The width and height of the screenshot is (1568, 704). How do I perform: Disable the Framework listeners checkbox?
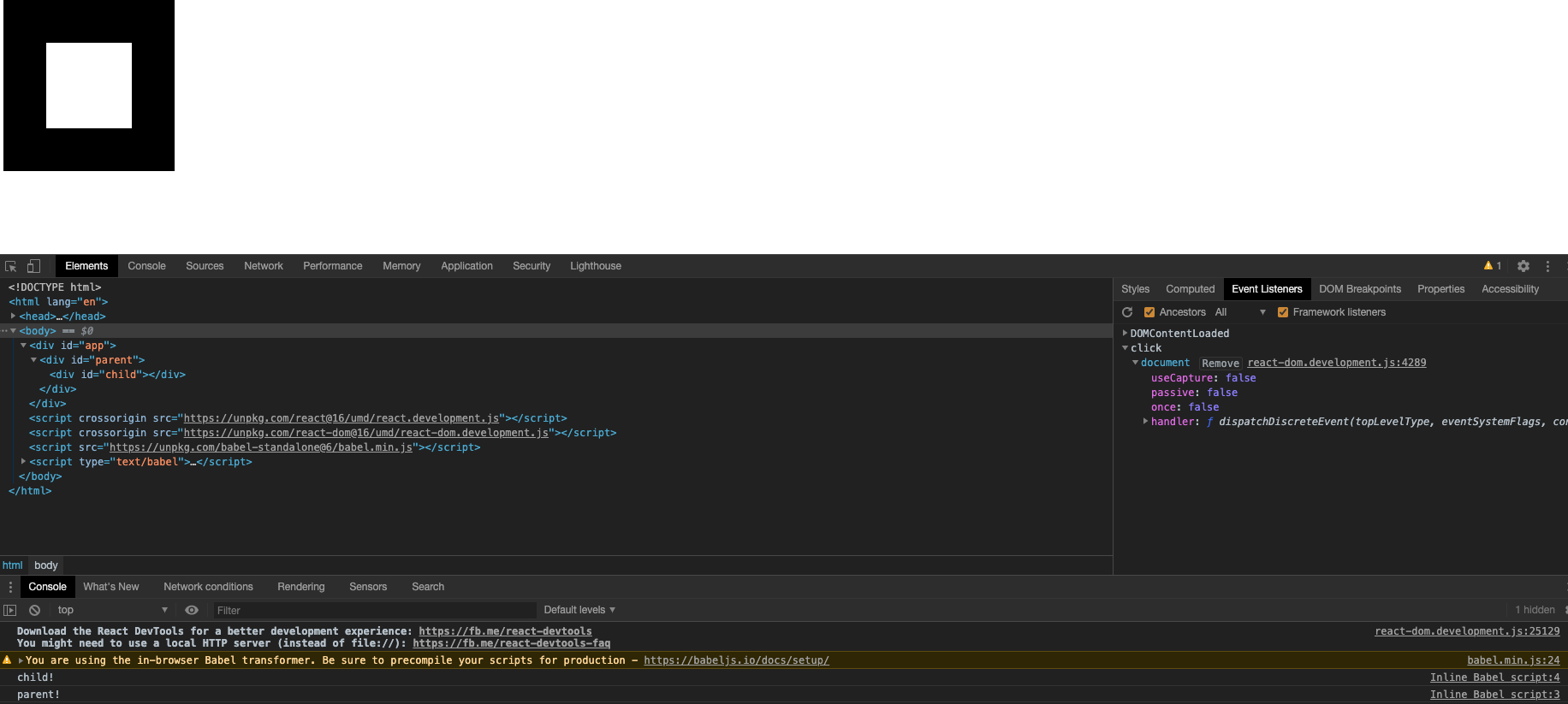point(1283,312)
